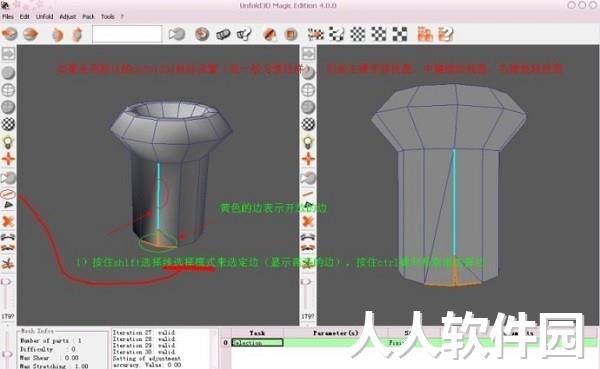Toggle the light bulb in left viewport toolbar
This screenshot has width=600, height=369.
[x=8, y=142]
